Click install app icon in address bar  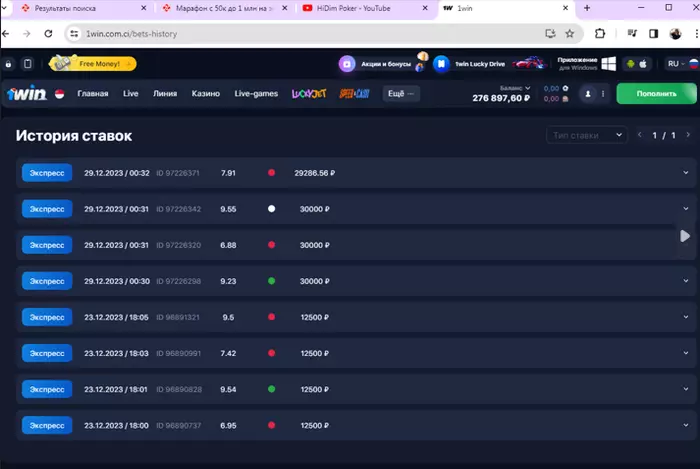point(550,34)
